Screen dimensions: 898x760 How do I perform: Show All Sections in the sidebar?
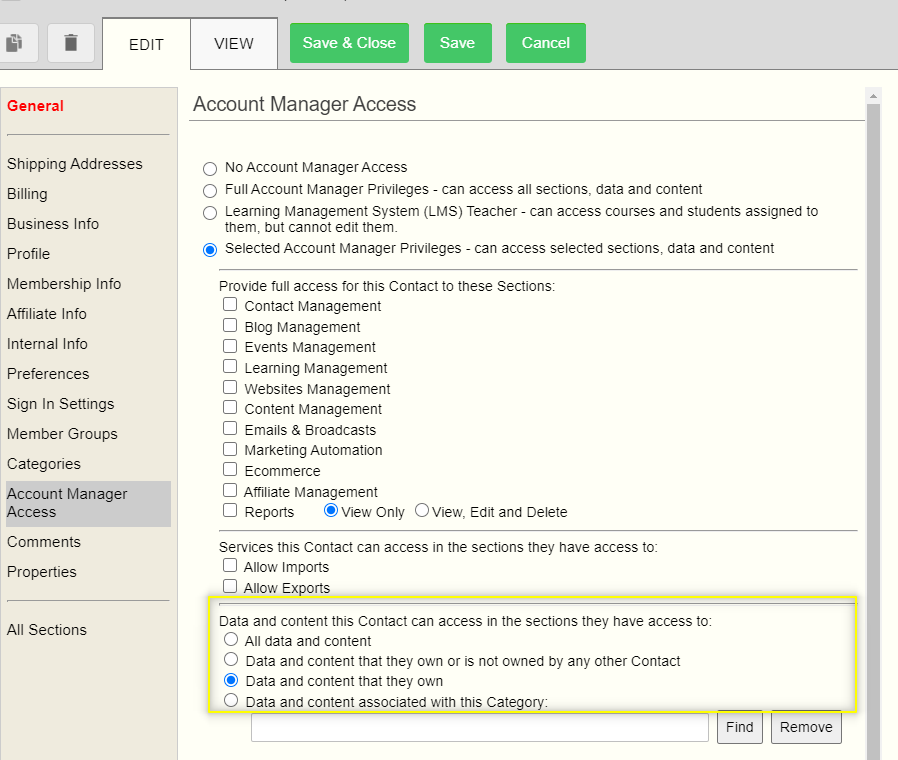47,630
